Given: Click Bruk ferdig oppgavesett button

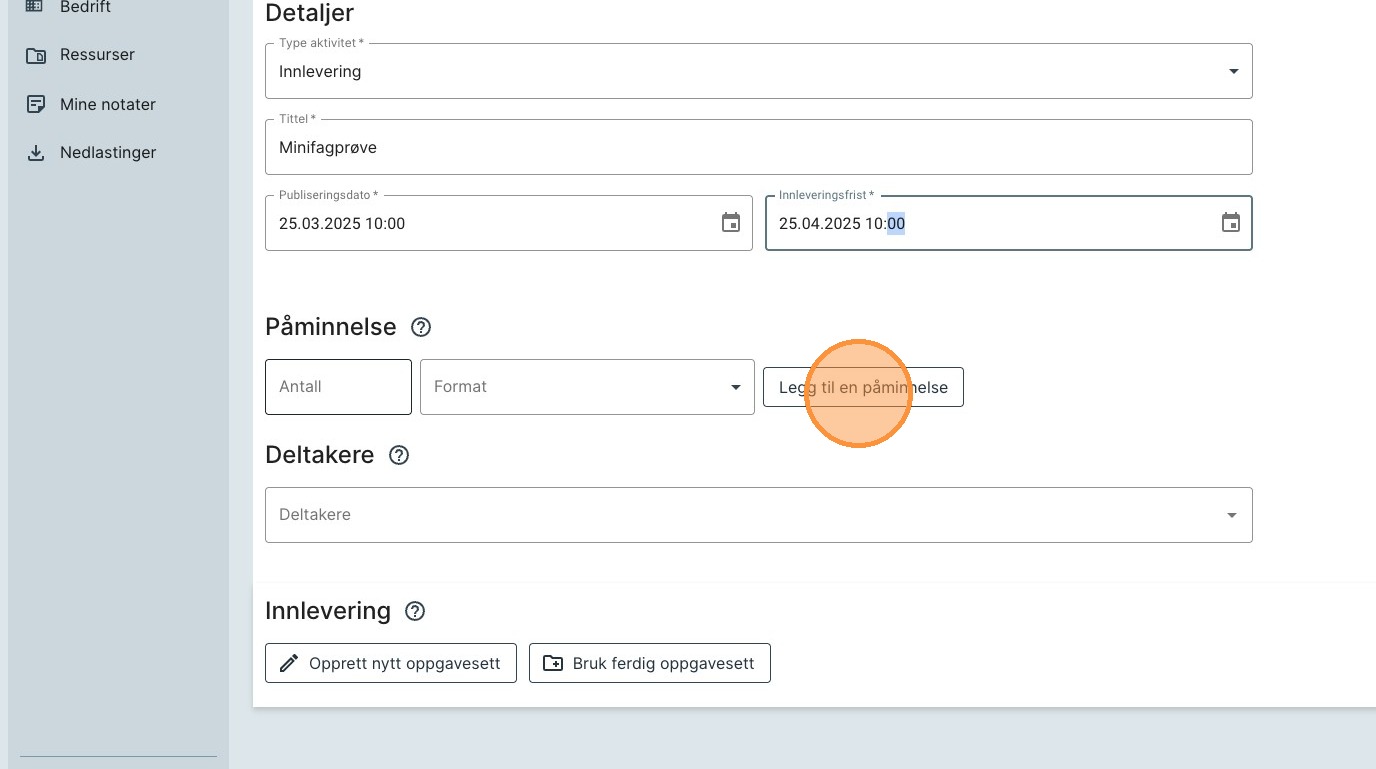Looking at the screenshot, I should click(649, 663).
